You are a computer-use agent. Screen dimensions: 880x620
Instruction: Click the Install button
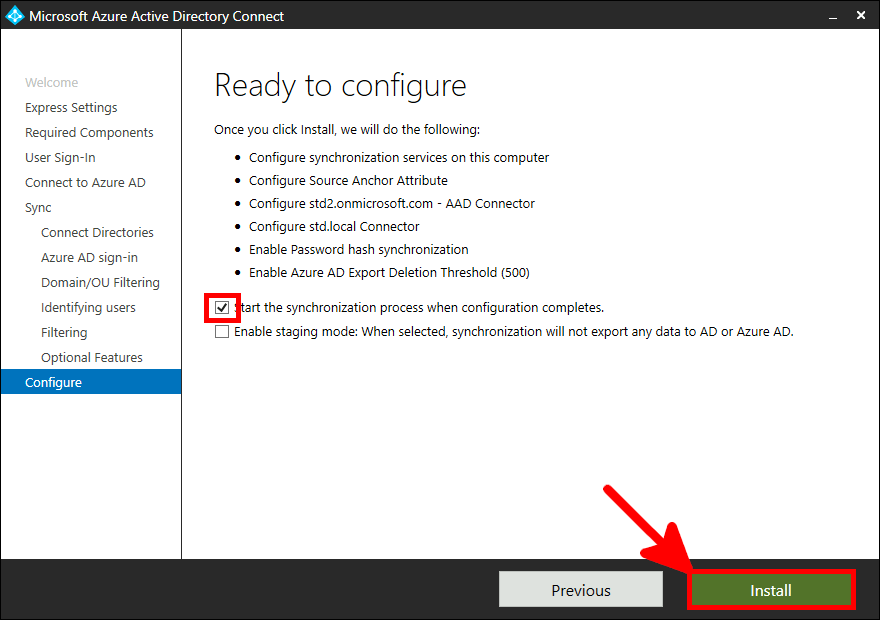[x=771, y=589]
